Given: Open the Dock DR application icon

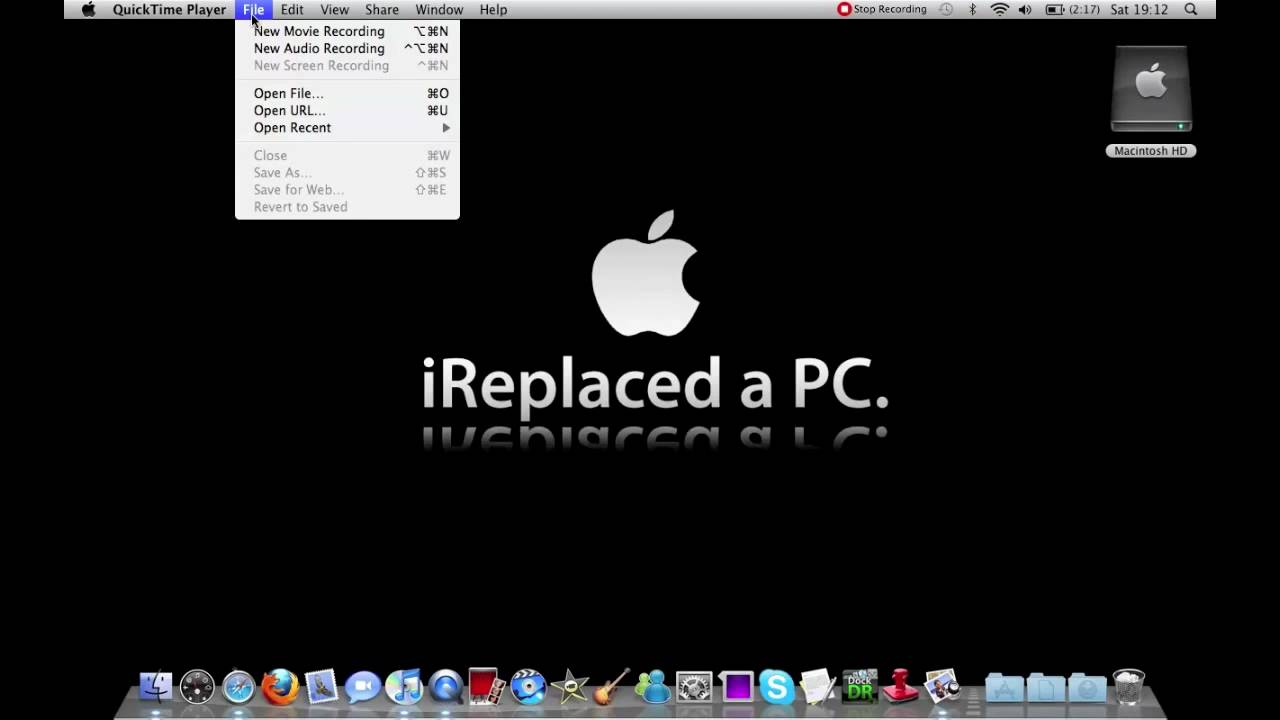Looking at the screenshot, I should point(859,687).
